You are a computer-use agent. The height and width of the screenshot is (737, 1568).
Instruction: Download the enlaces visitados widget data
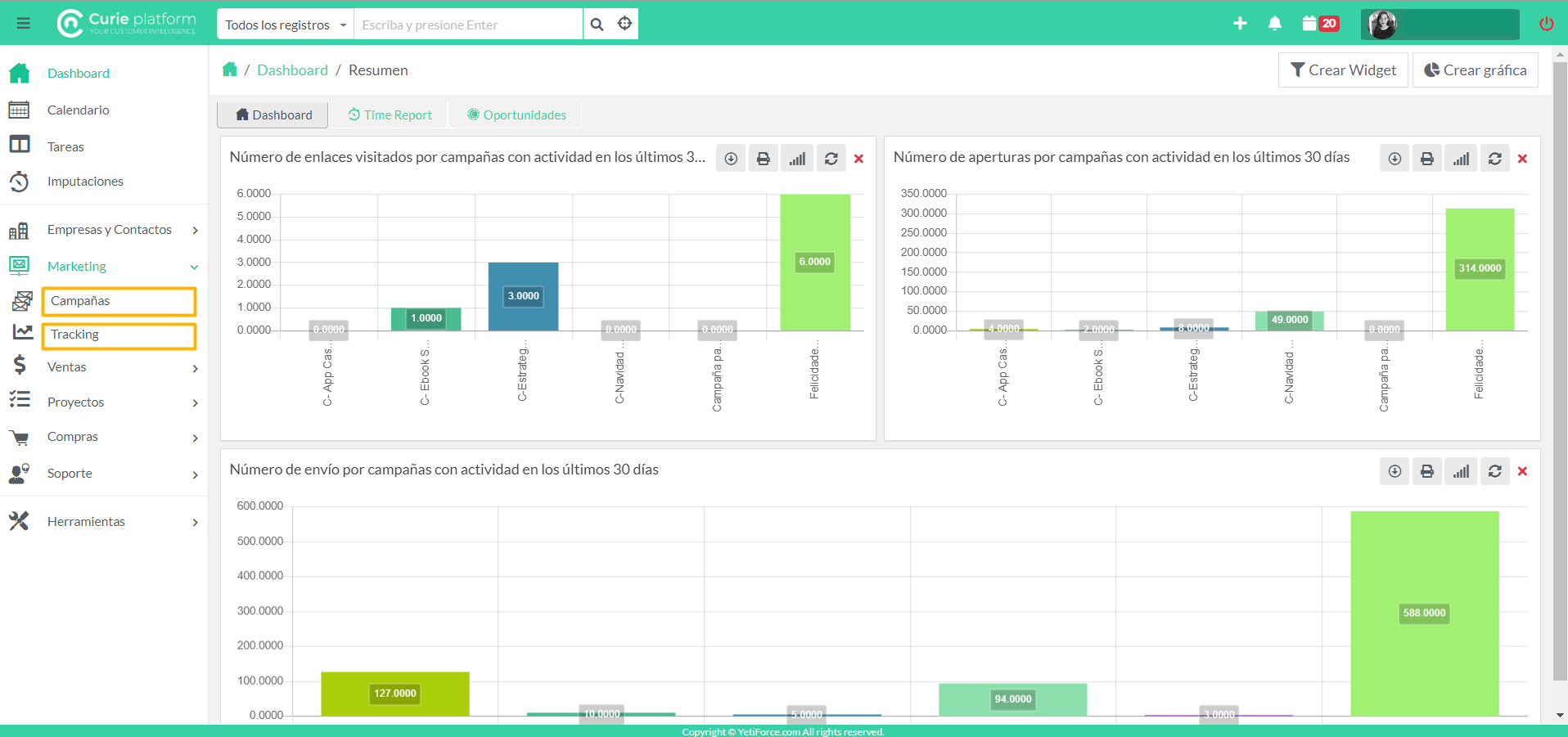click(x=731, y=159)
